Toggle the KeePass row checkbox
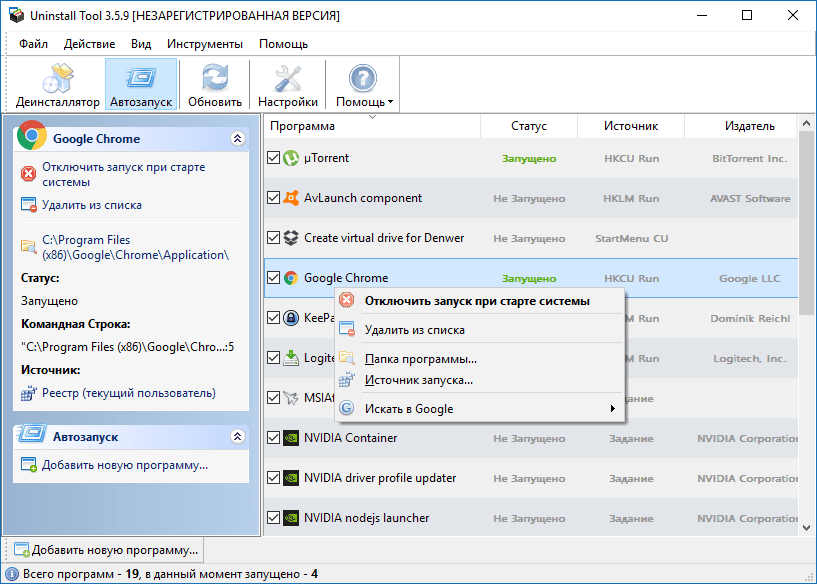 (x=273, y=318)
